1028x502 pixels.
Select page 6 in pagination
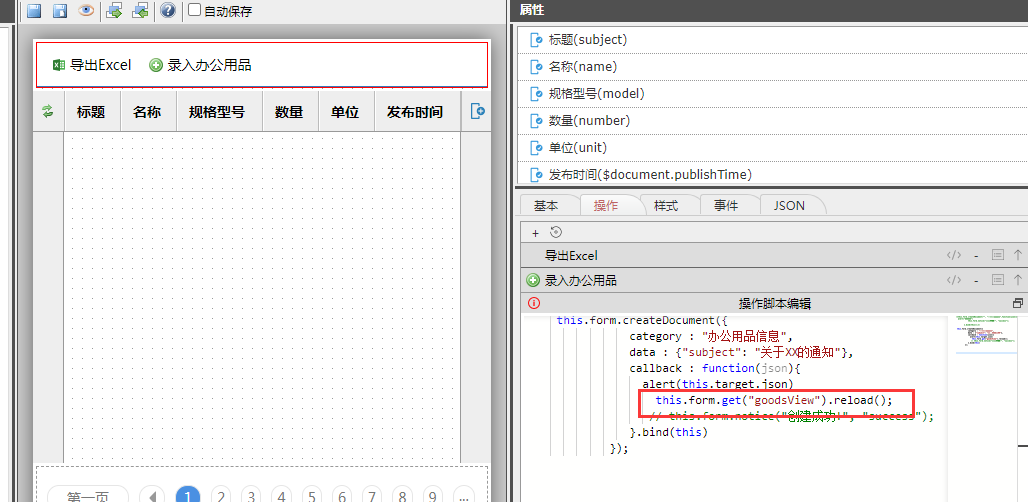(342, 497)
